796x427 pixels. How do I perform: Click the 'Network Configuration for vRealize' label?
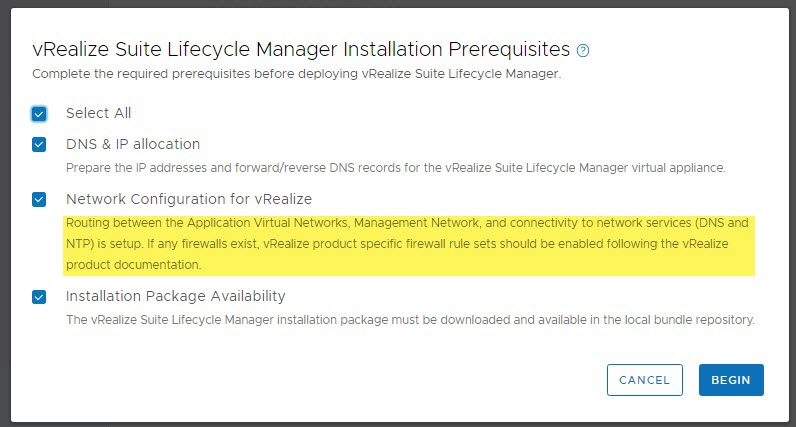[189, 199]
